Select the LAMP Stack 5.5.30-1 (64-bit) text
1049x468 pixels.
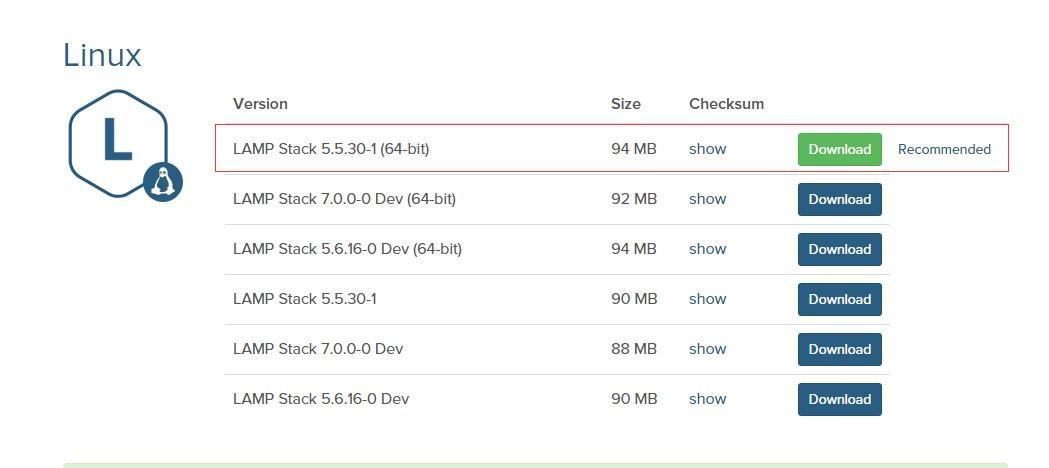click(331, 149)
